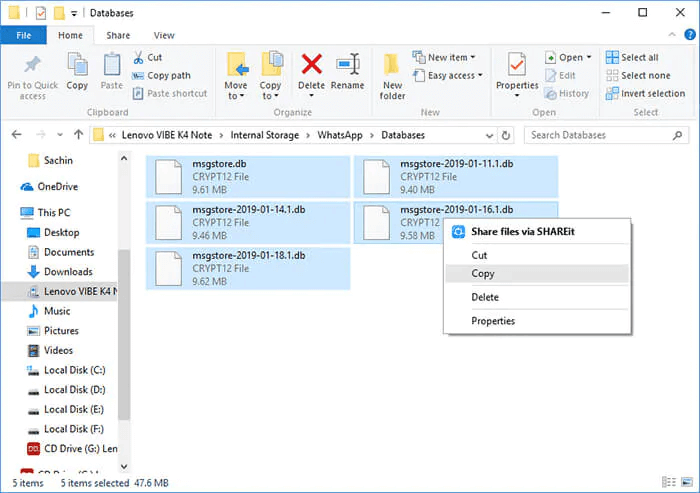
Task: Switch to the Share tab
Action: 118,35
